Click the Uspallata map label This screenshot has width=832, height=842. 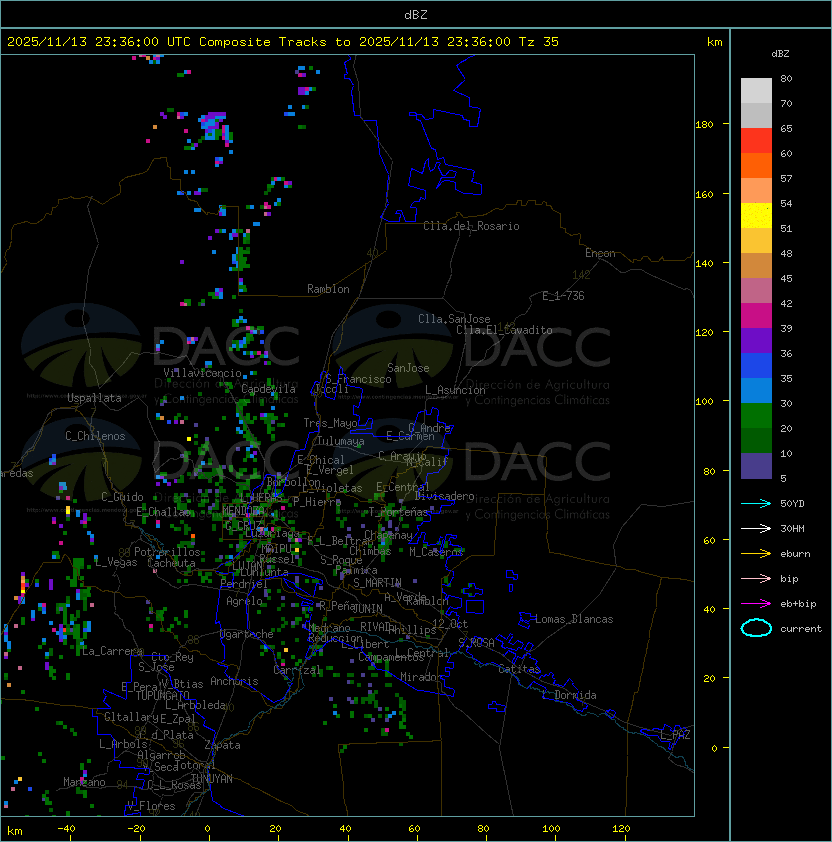(94, 398)
